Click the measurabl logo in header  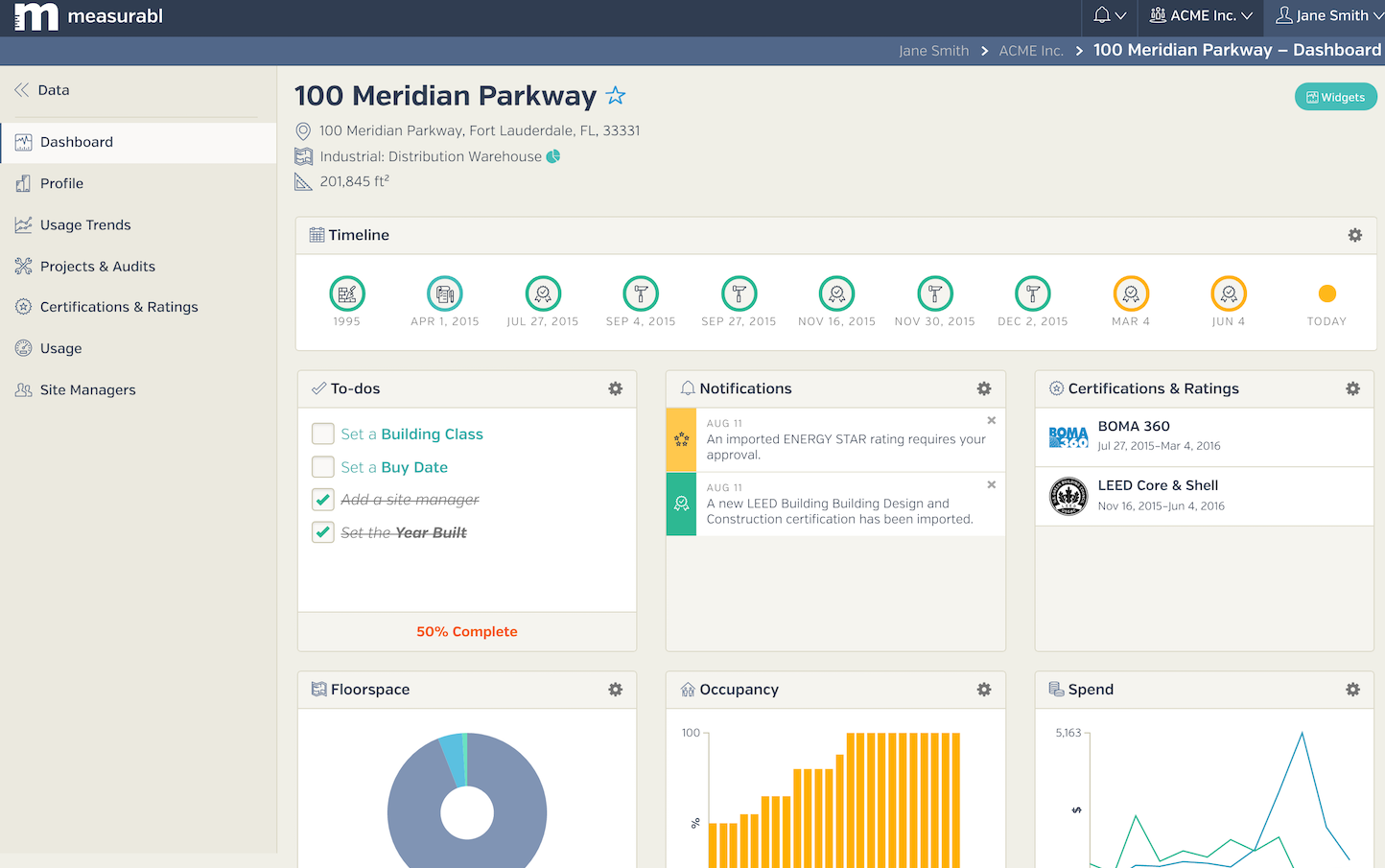point(88,16)
